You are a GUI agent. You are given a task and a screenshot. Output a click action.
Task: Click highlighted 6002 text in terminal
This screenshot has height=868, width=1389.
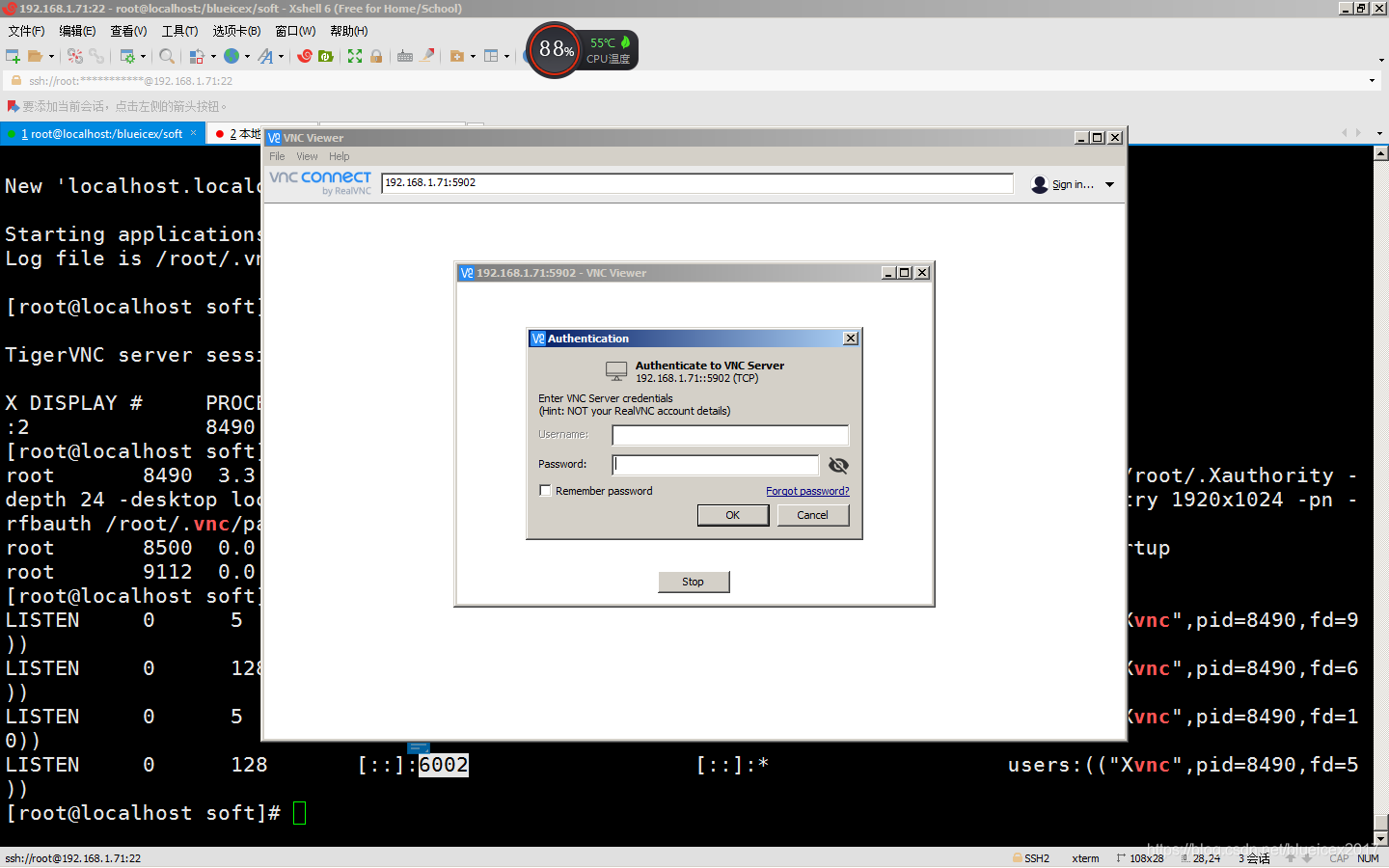444,765
